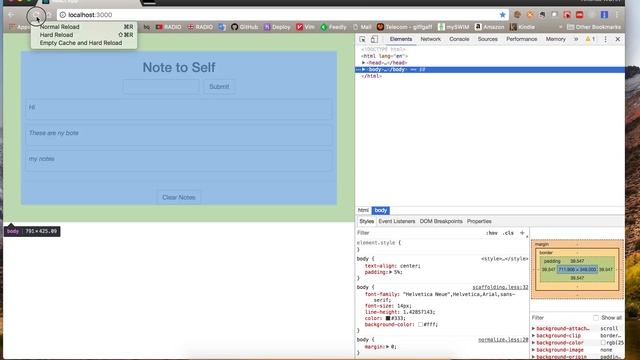Screen dimensions: 640x360
Task: Switch to the Performance tab
Action: tap(522, 39)
